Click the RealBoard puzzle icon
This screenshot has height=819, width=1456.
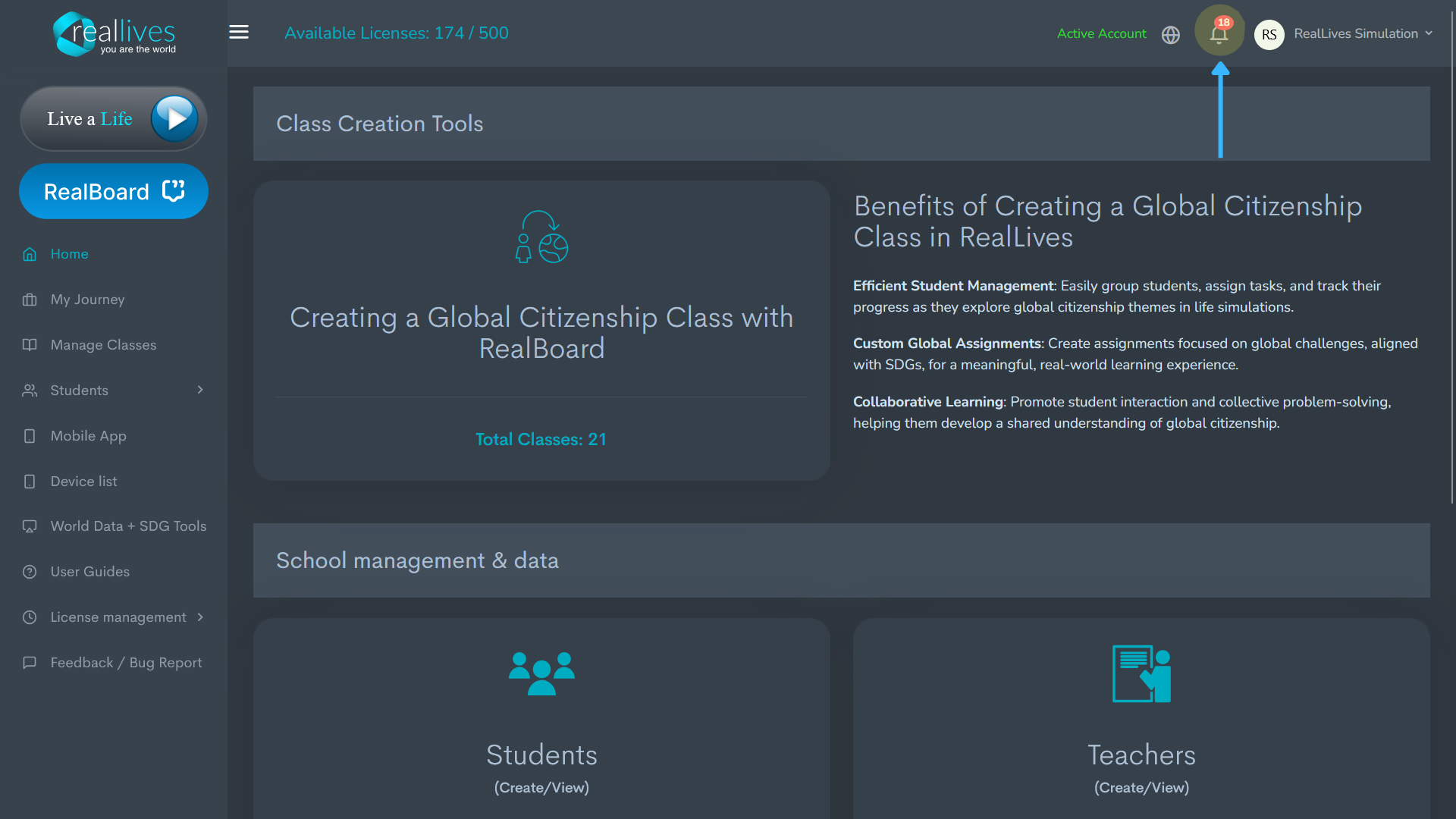[174, 191]
